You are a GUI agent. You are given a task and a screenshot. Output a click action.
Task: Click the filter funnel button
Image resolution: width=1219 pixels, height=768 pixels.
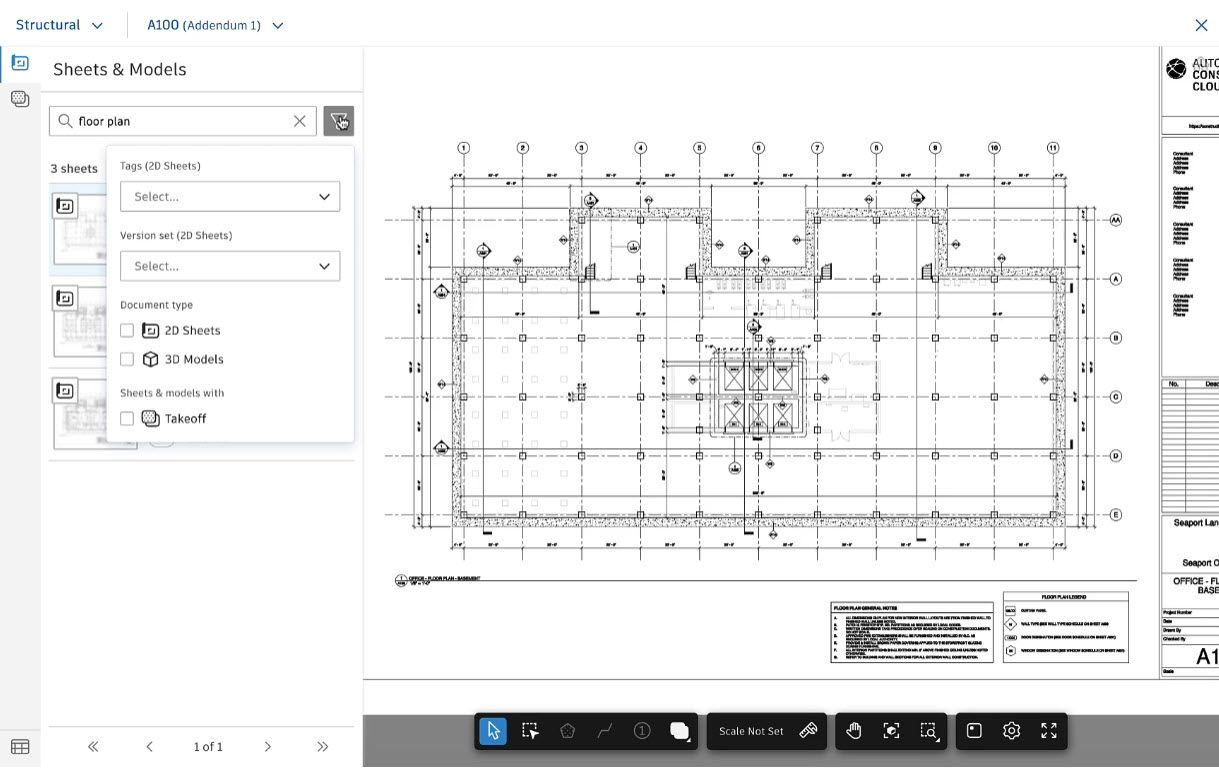point(339,121)
